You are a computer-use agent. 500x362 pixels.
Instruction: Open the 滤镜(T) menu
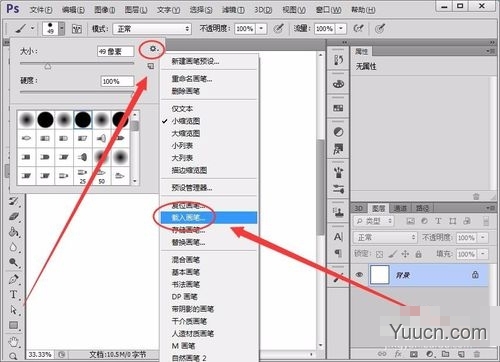[233, 10]
